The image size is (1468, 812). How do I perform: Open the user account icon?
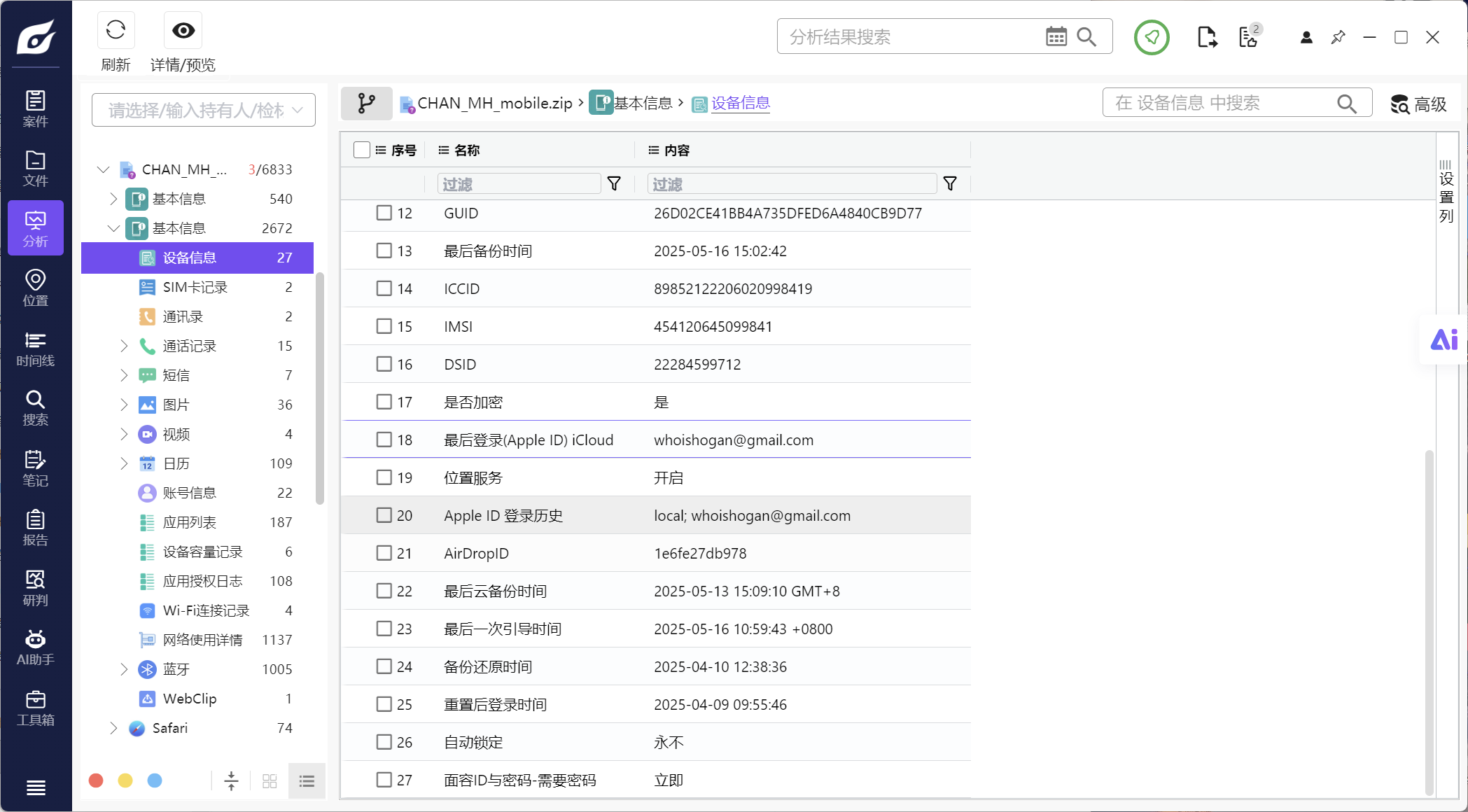[x=1306, y=37]
